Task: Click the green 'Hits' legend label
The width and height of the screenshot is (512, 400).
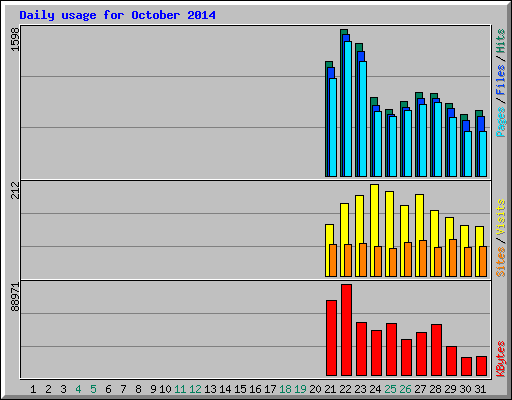Action: coord(500,41)
